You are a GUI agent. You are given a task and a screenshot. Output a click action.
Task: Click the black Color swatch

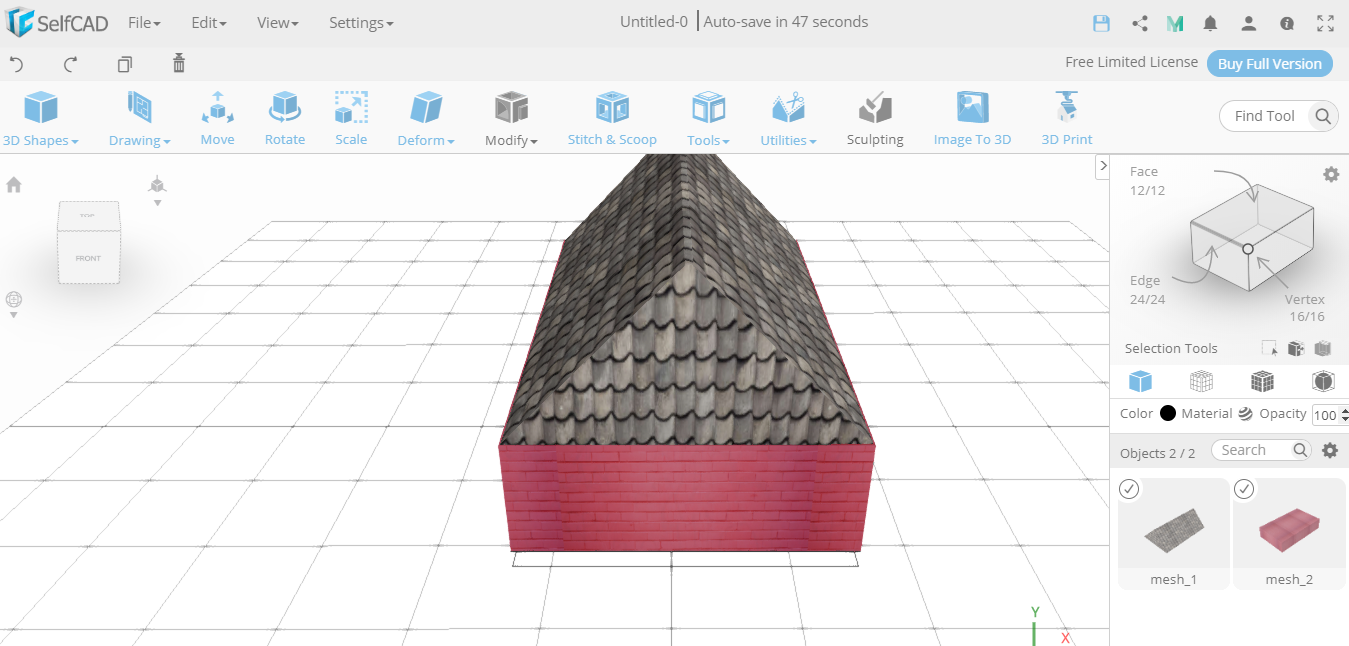pos(1166,413)
